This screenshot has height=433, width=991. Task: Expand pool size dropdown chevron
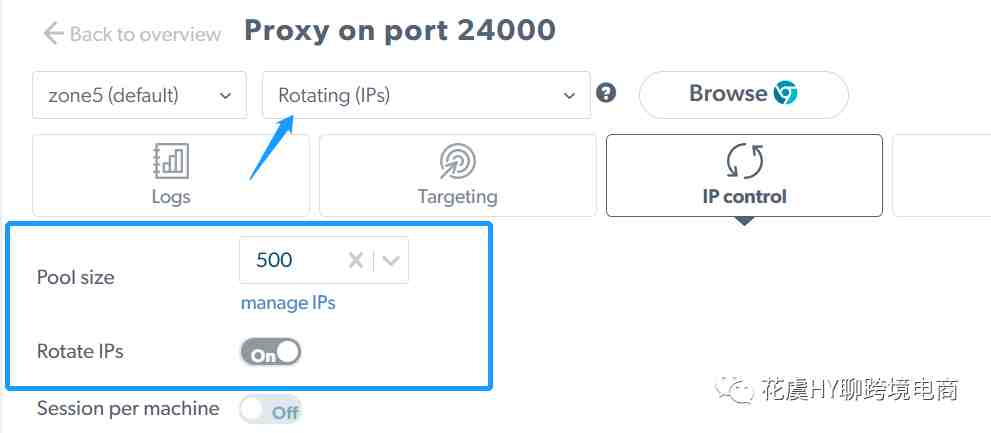click(391, 260)
